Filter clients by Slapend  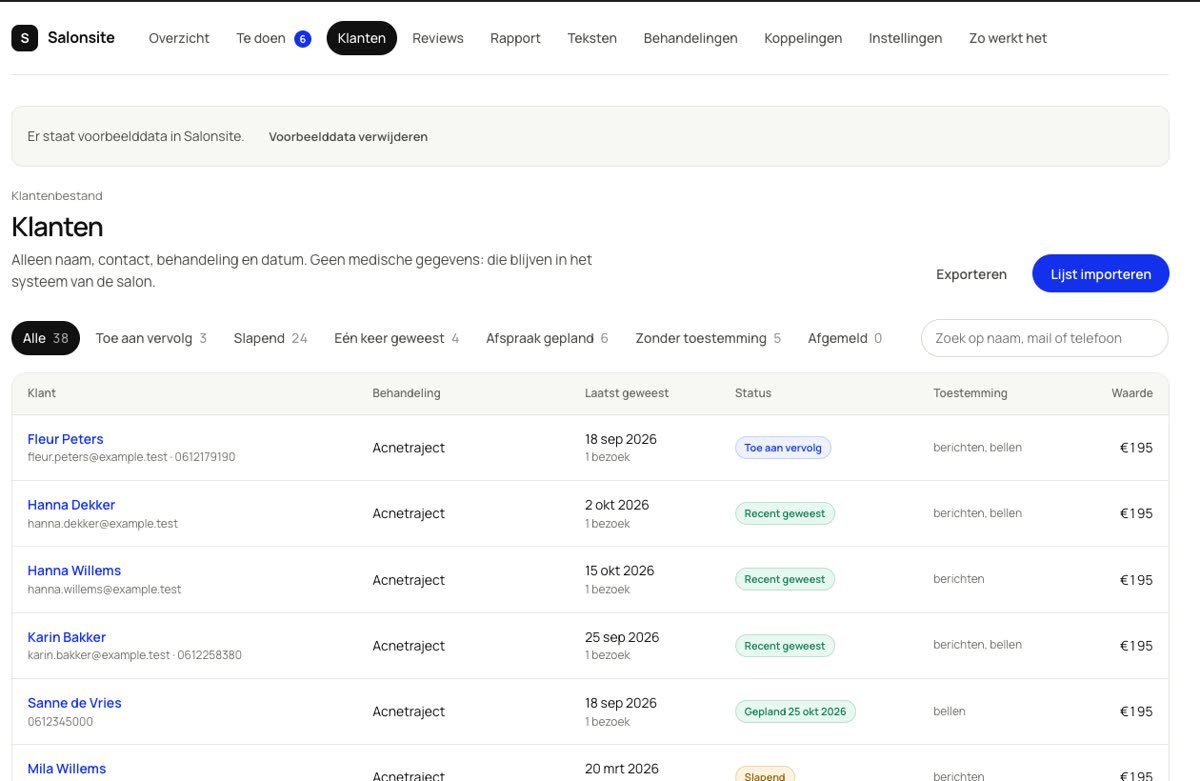[x=270, y=338]
